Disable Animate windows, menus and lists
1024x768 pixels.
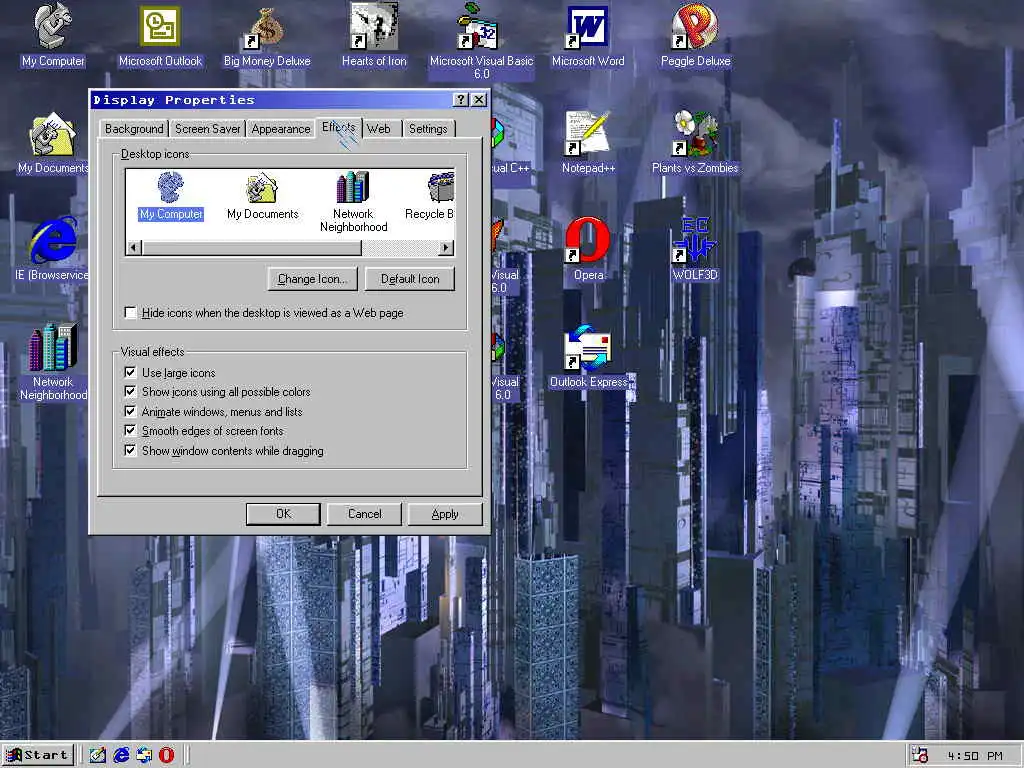point(214,411)
